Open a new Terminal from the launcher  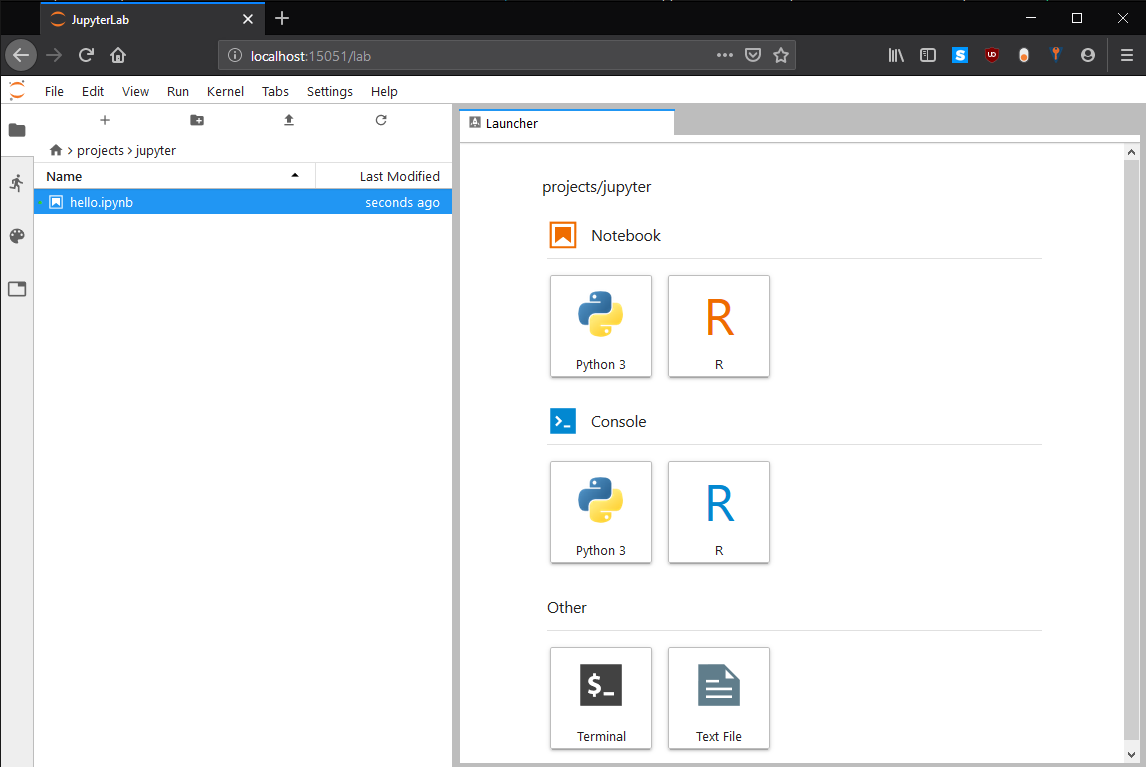tap(601, 698)
